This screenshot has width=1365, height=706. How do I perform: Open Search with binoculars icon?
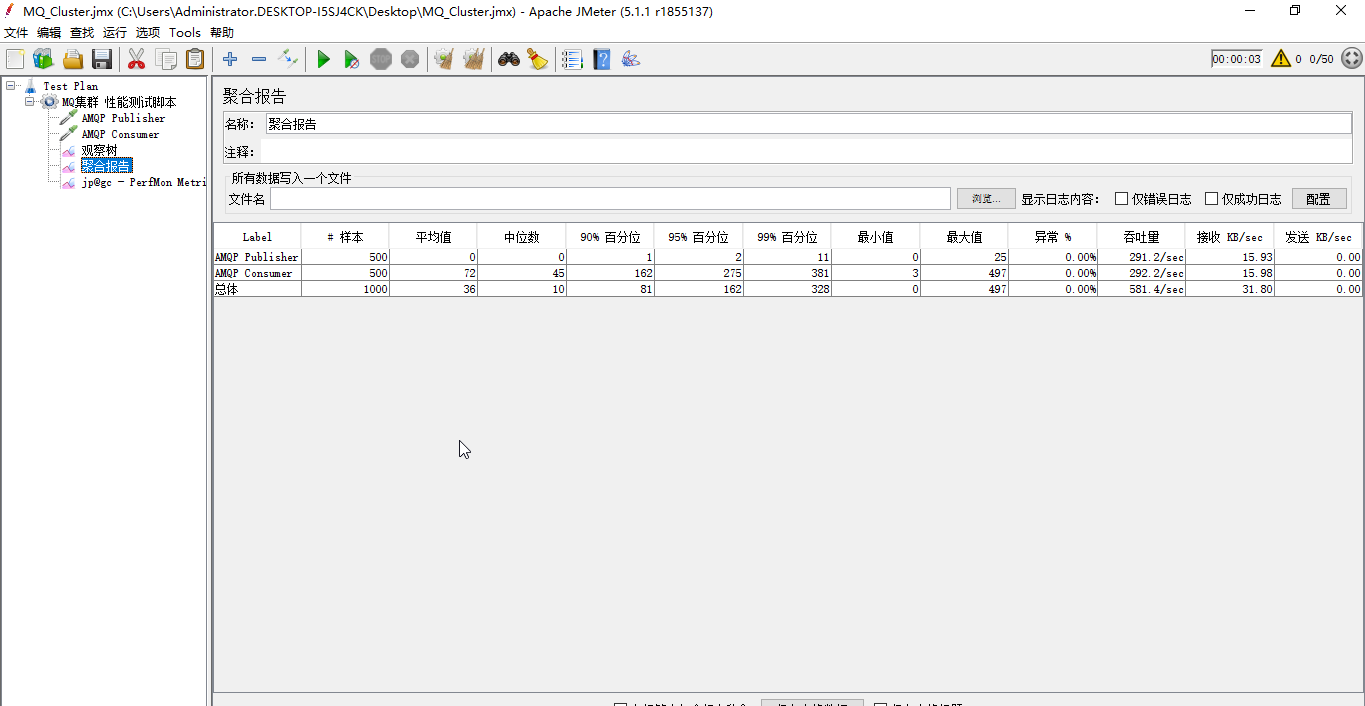509,59
